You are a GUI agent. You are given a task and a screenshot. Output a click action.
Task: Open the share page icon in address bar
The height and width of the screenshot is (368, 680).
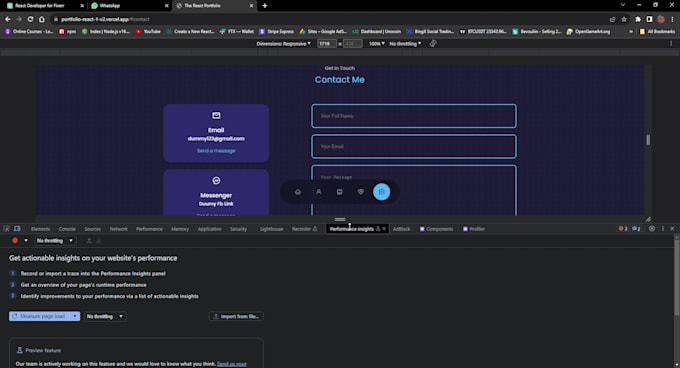[x=612, y=19]
